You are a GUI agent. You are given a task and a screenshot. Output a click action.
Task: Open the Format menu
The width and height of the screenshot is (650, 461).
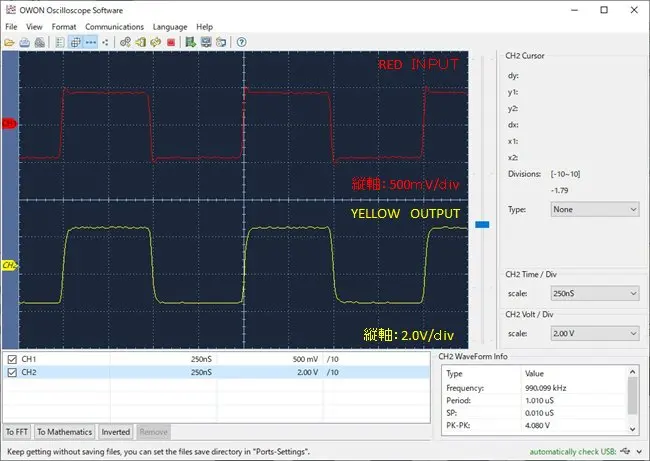click(x=64, y=27)
